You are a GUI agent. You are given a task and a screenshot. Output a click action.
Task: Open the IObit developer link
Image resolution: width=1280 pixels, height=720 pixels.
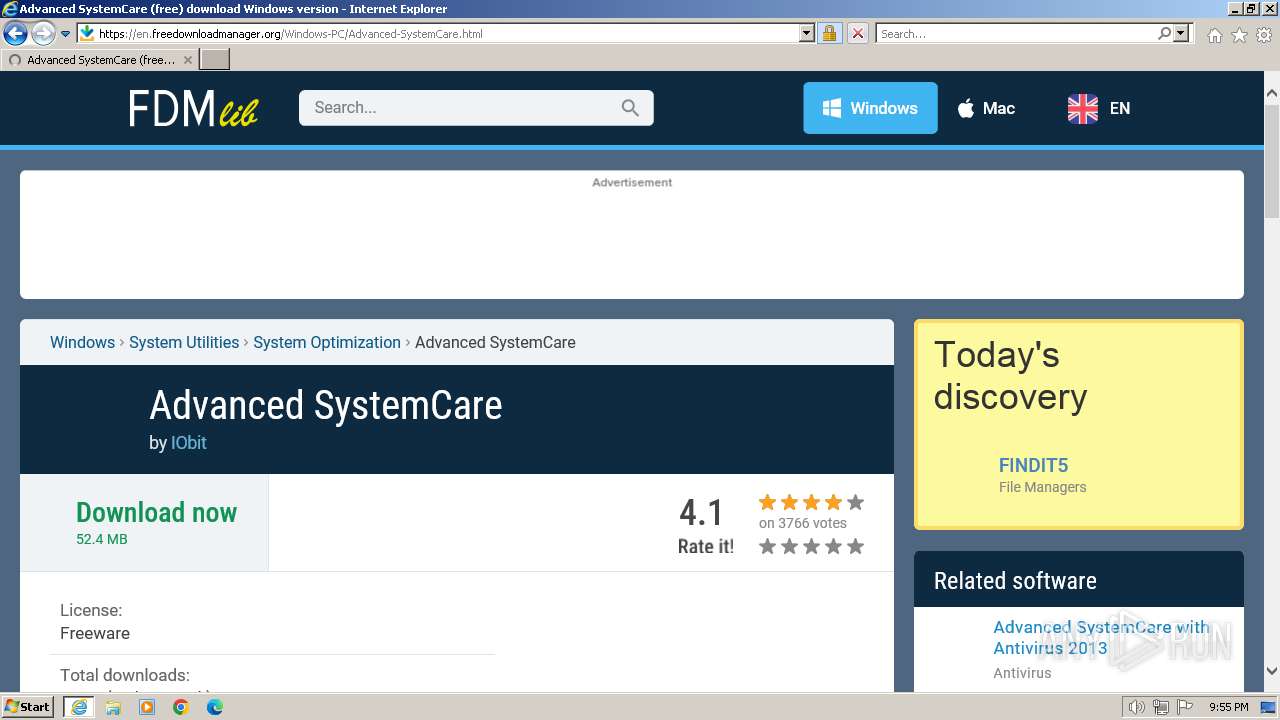point(188,442)
